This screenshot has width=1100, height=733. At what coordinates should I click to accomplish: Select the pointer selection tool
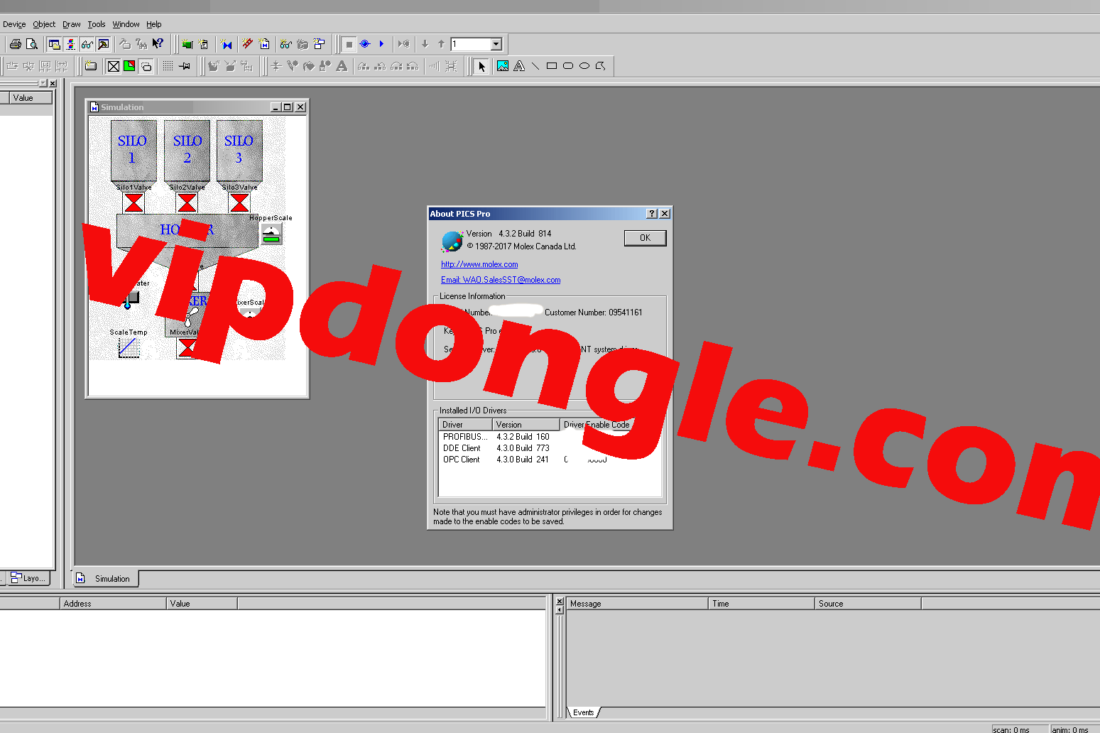click(481, 66)
